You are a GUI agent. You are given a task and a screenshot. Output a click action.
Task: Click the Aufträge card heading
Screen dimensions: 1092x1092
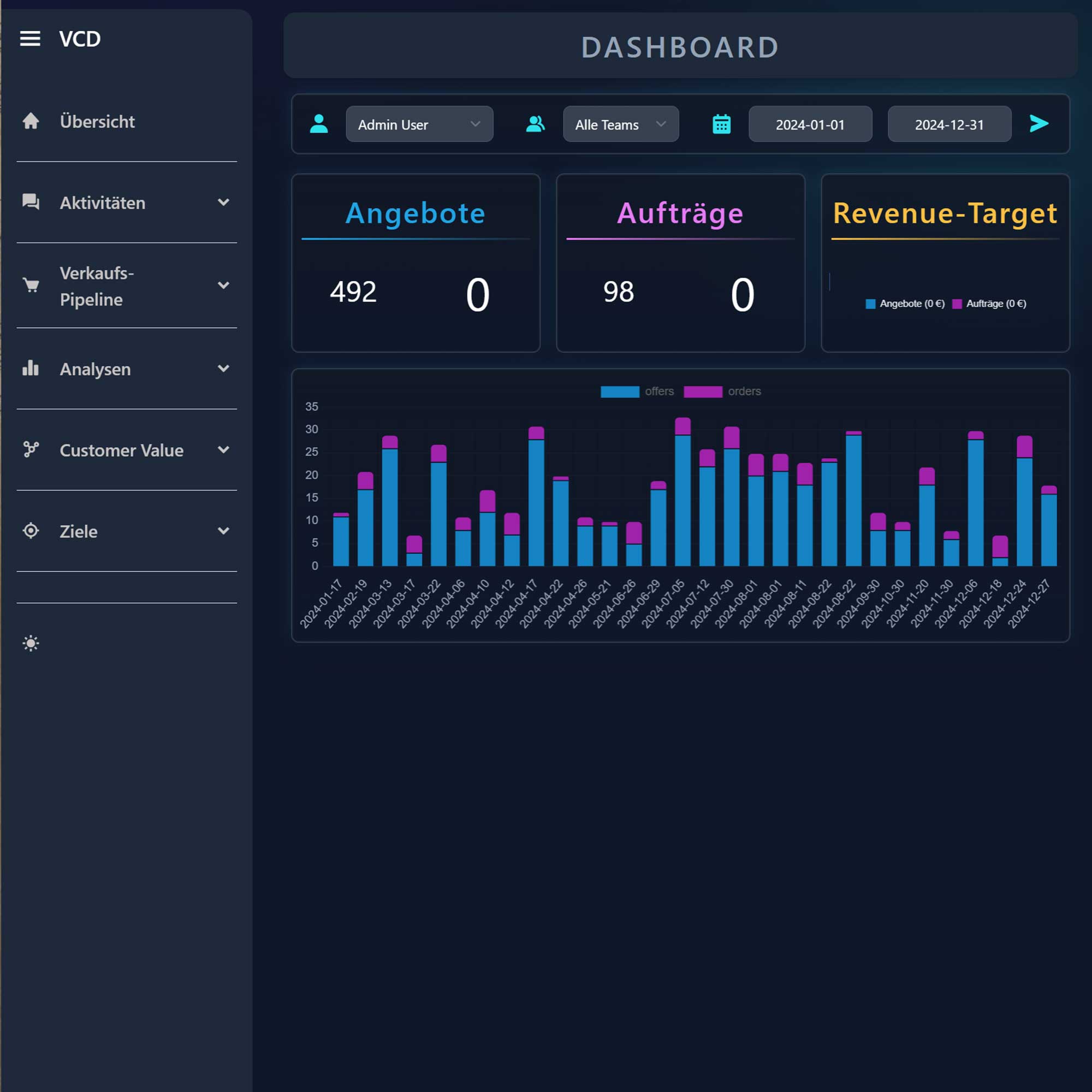click(680, 213)
